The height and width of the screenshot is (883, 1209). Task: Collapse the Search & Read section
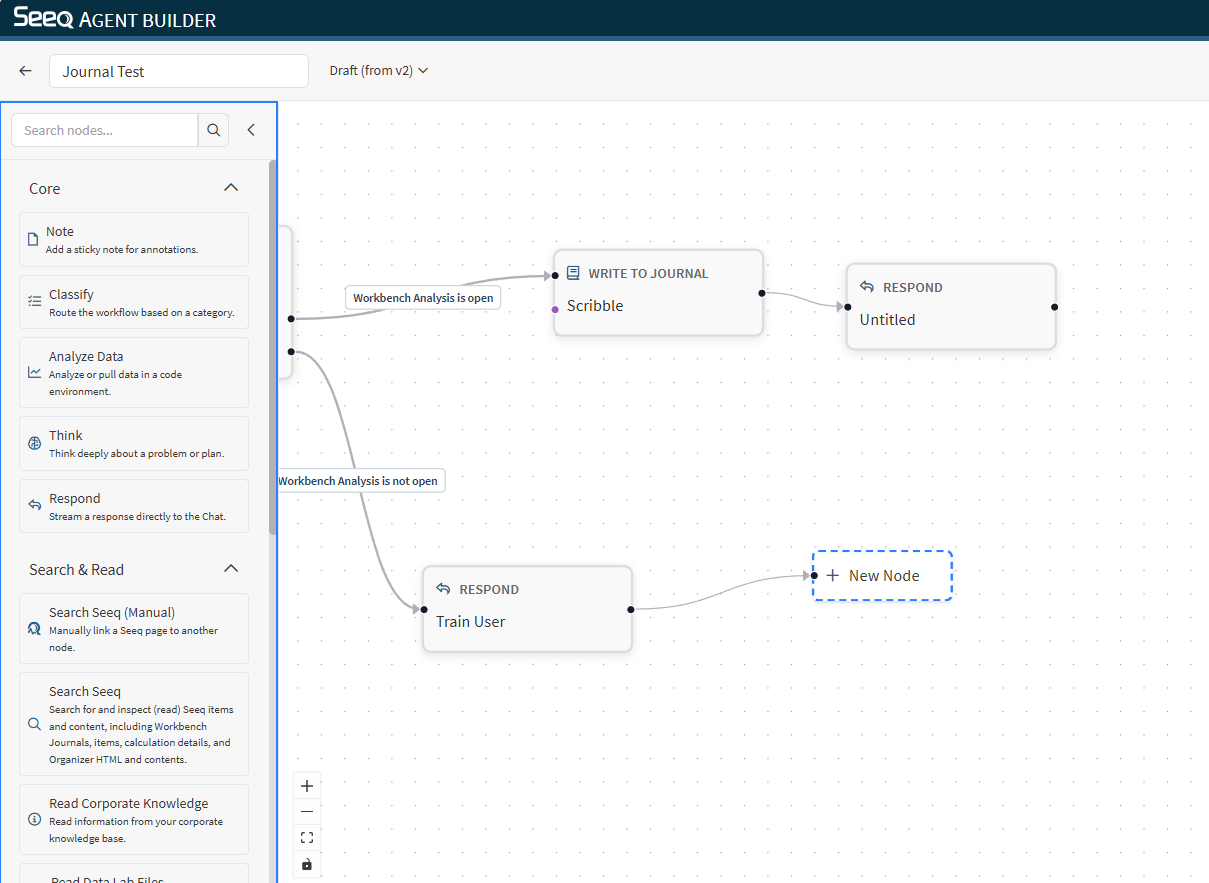[231, 569]
